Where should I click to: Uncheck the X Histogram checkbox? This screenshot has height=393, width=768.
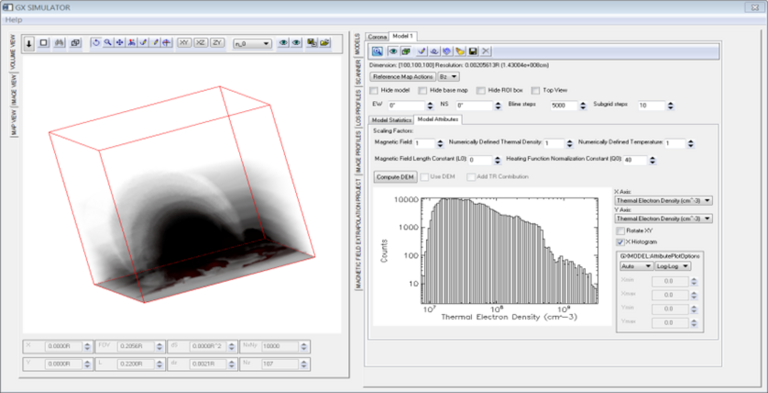coord(621,242)
